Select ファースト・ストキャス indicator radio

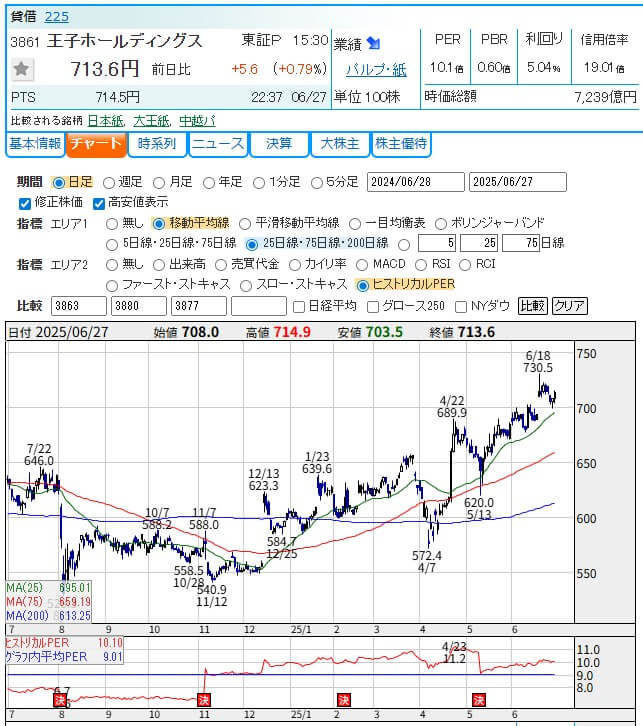(x=112, y=286)
